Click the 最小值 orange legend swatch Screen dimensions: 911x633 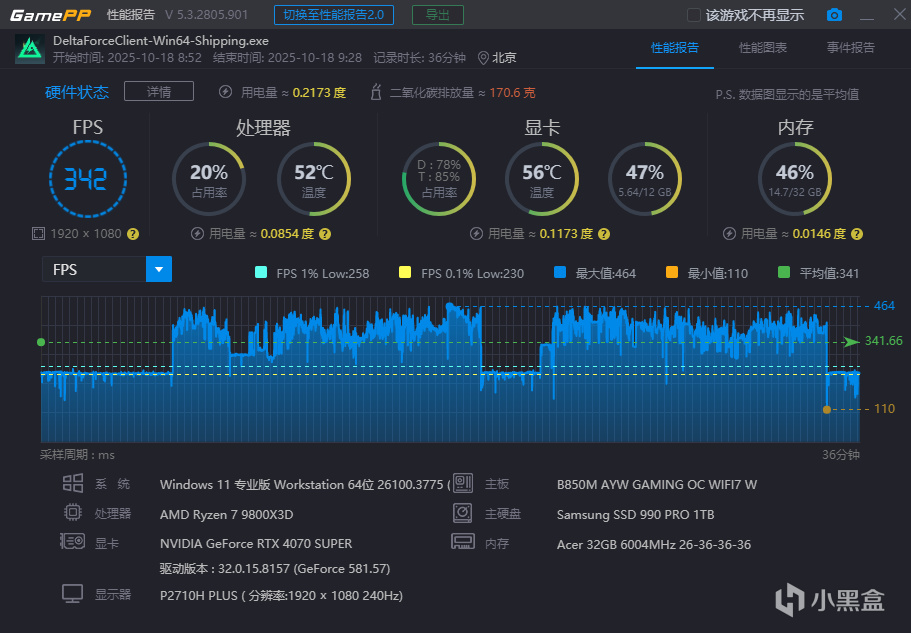pyautogui.click(x=672, y=272)
